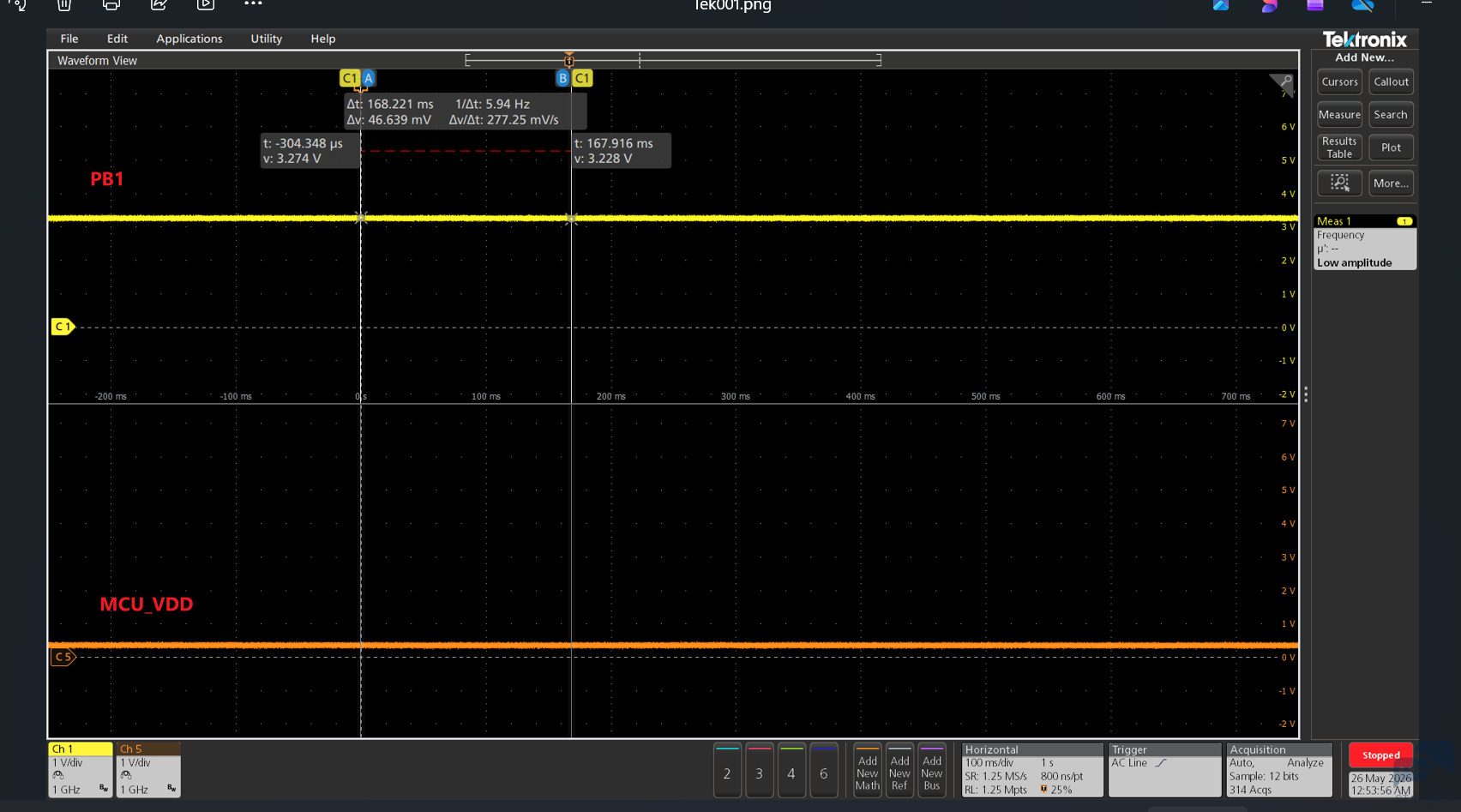Viewport: 1461px width, 812px height.
Task: Click the Cursors button
Action: coord(1339,82)
